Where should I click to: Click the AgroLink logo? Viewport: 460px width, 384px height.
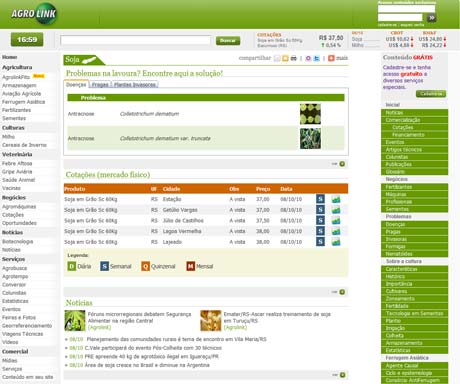34,14
